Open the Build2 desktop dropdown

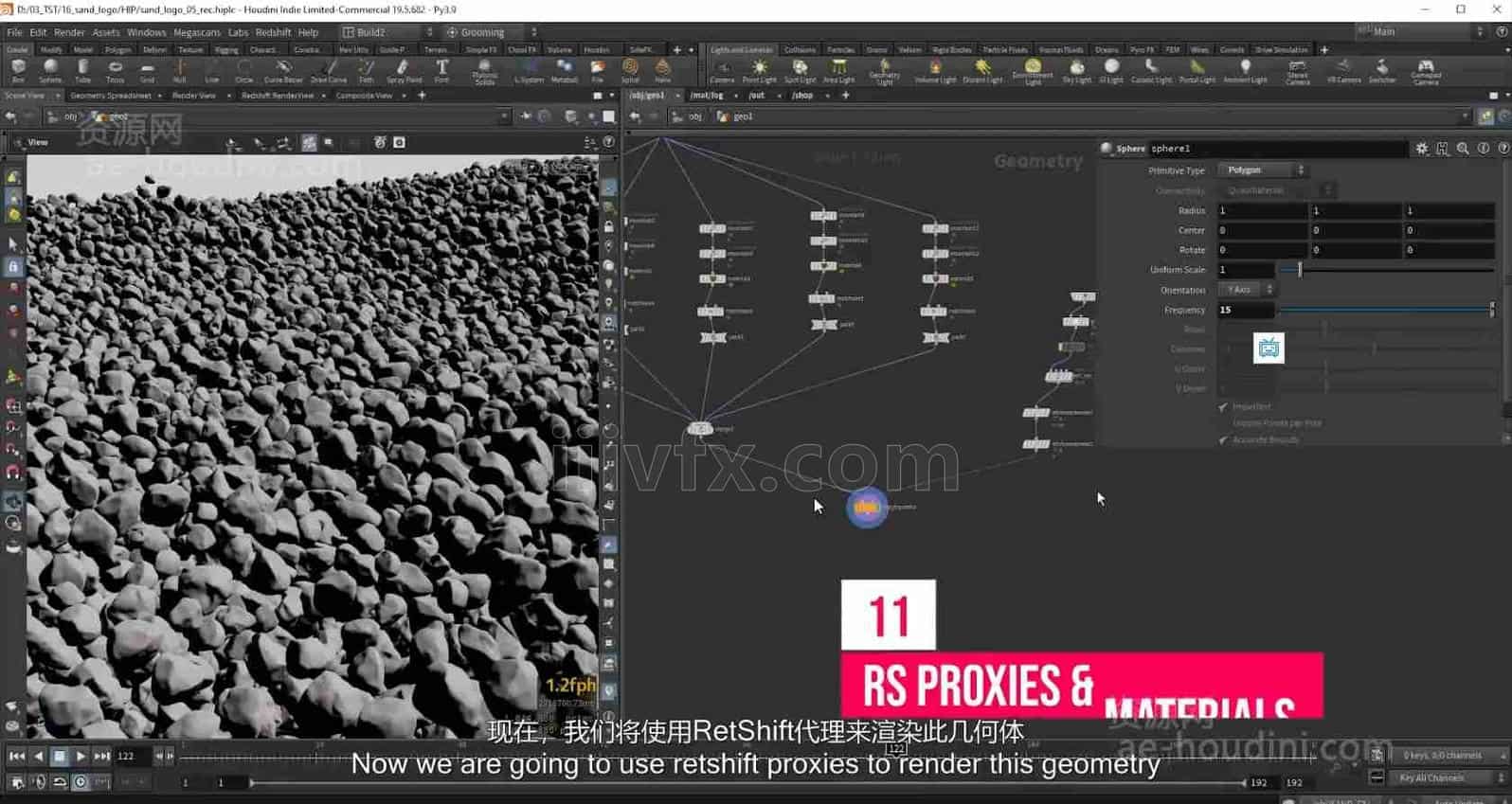[x=388, y=32]
